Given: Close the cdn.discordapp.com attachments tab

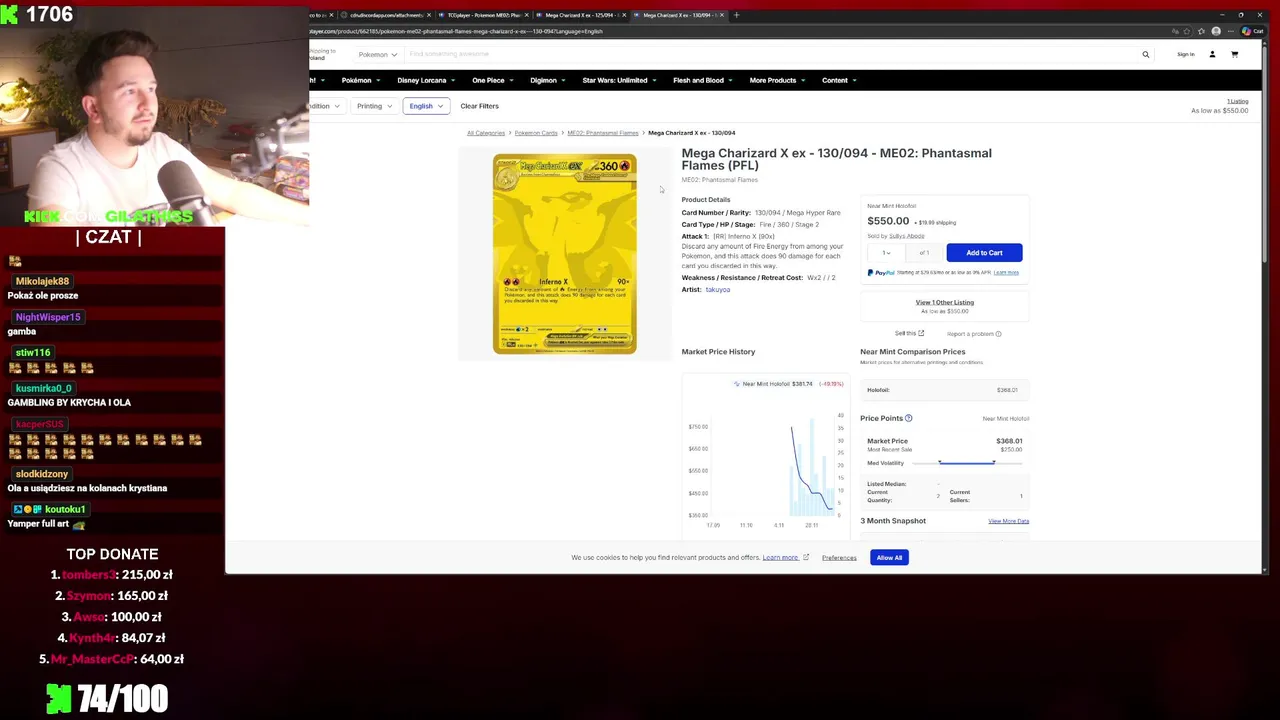Looking at the screenshot, I should click(x=429, y=15).
